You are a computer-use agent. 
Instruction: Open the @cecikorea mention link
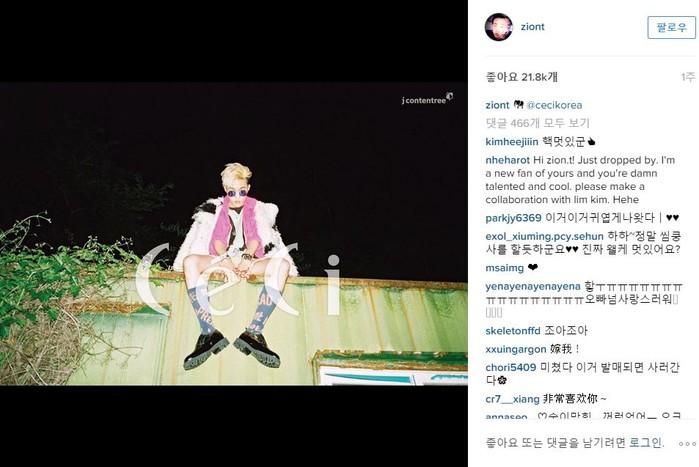point(554,105)
